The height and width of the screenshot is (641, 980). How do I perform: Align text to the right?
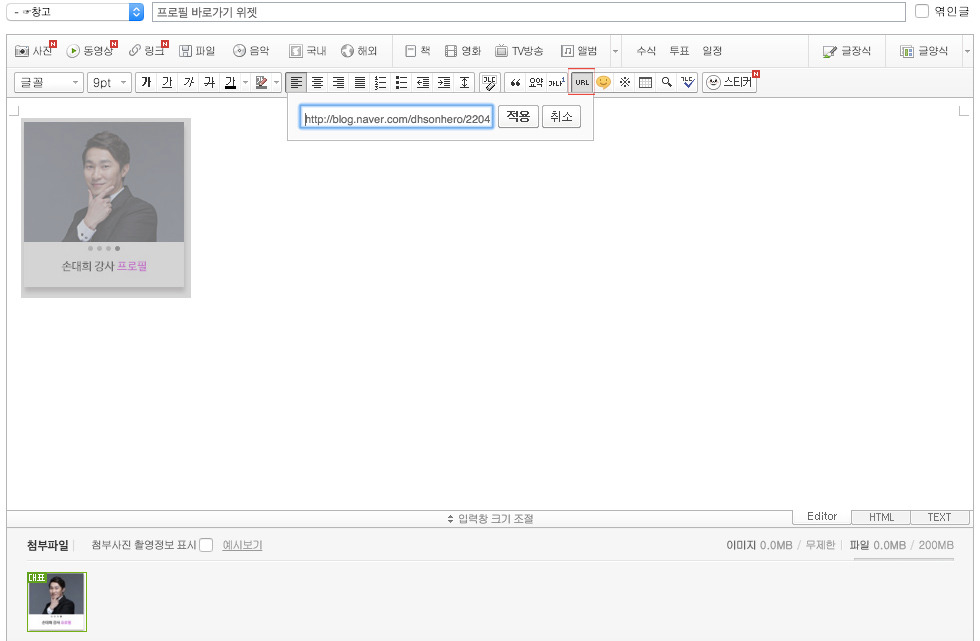[339, 82]
